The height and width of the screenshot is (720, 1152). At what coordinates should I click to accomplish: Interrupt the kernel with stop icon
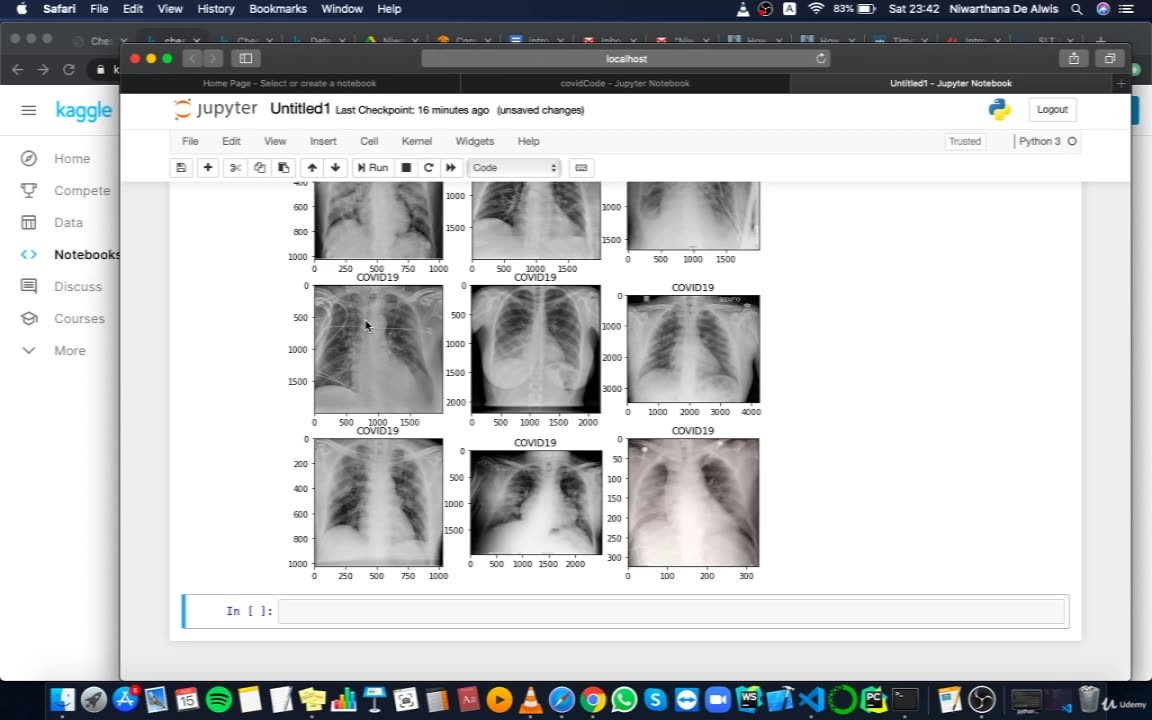(406, 168)
